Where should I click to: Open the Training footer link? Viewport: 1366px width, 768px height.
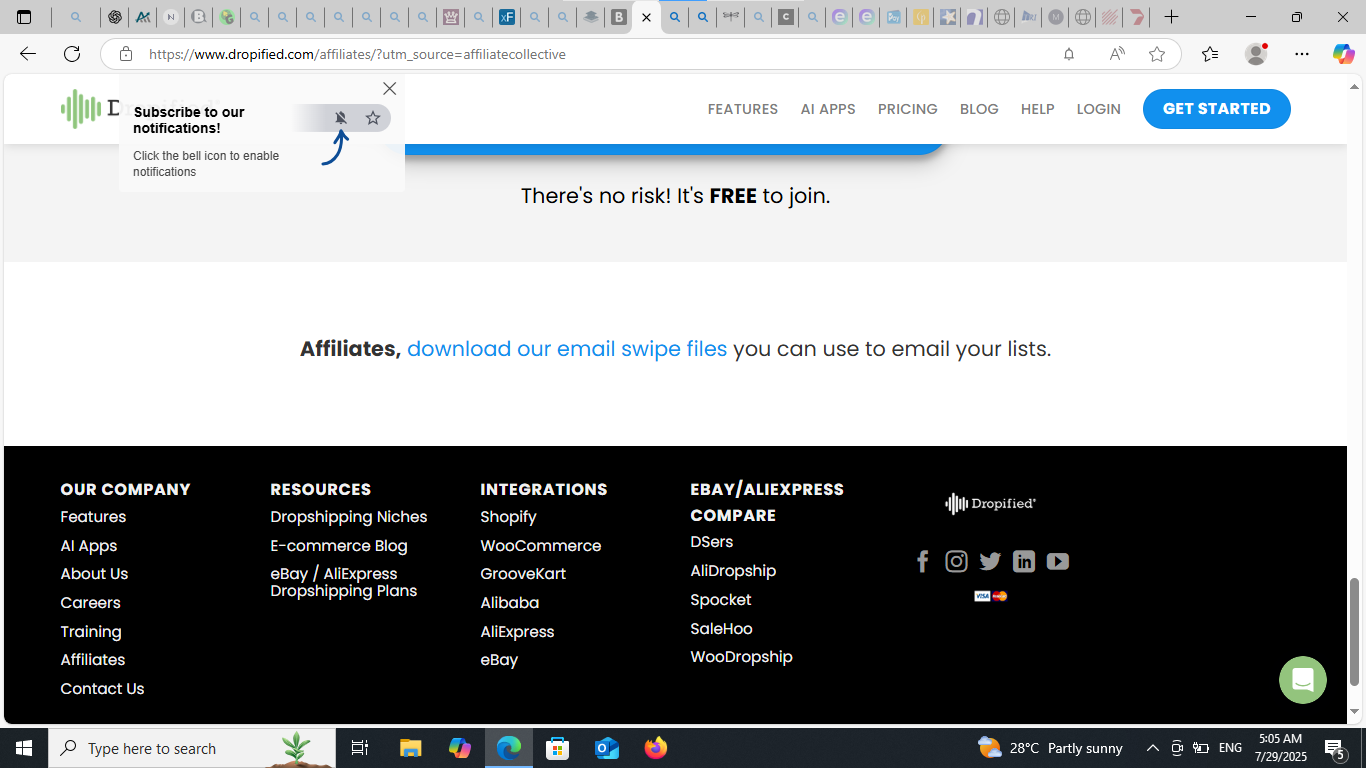point(91,632)
